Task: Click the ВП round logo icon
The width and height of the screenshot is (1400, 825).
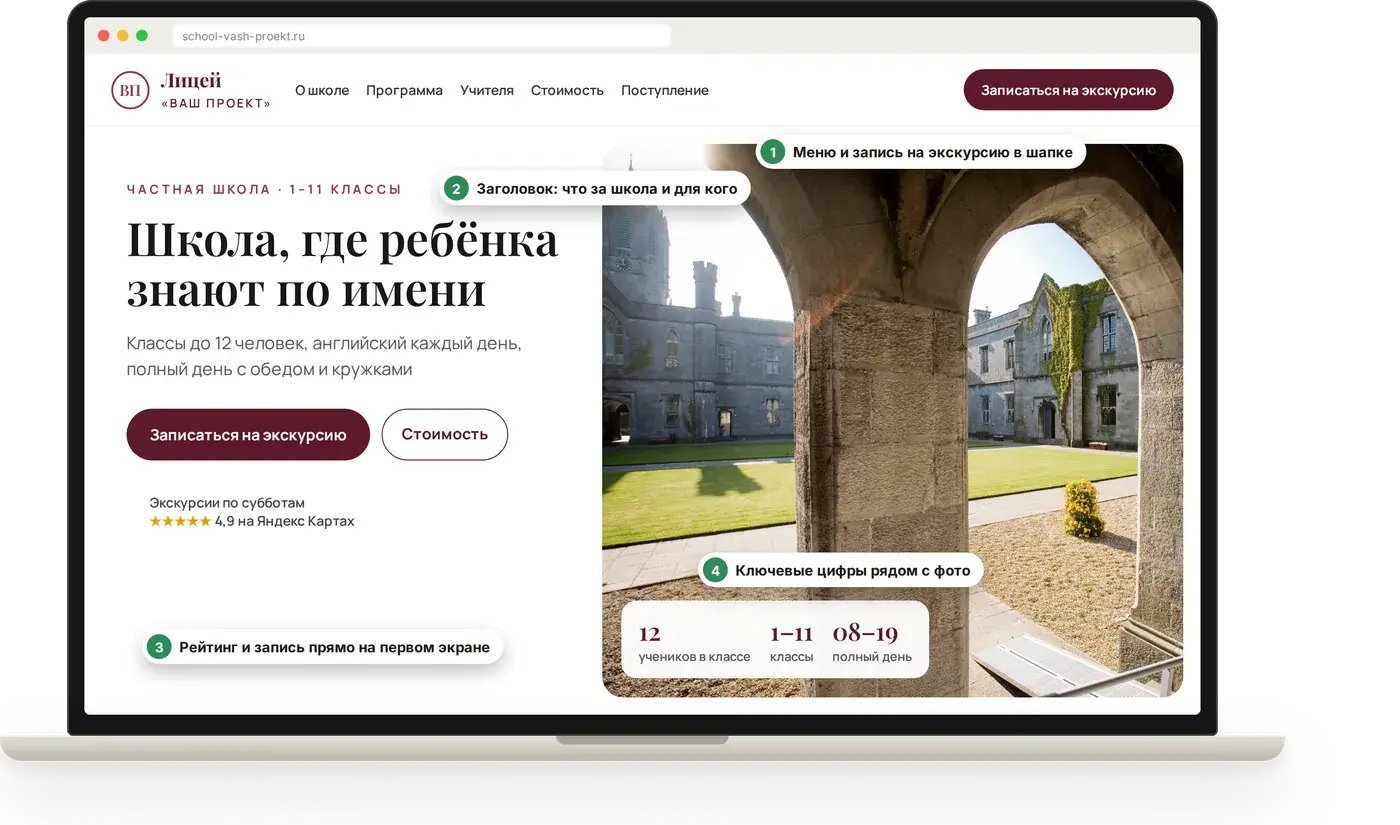Action: pos(129,90)
